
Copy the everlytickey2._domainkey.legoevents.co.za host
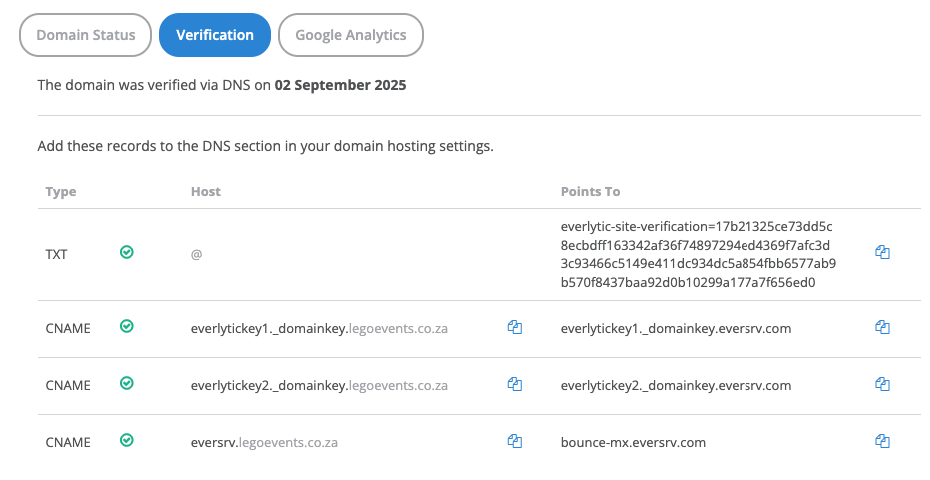coord(515,384)
